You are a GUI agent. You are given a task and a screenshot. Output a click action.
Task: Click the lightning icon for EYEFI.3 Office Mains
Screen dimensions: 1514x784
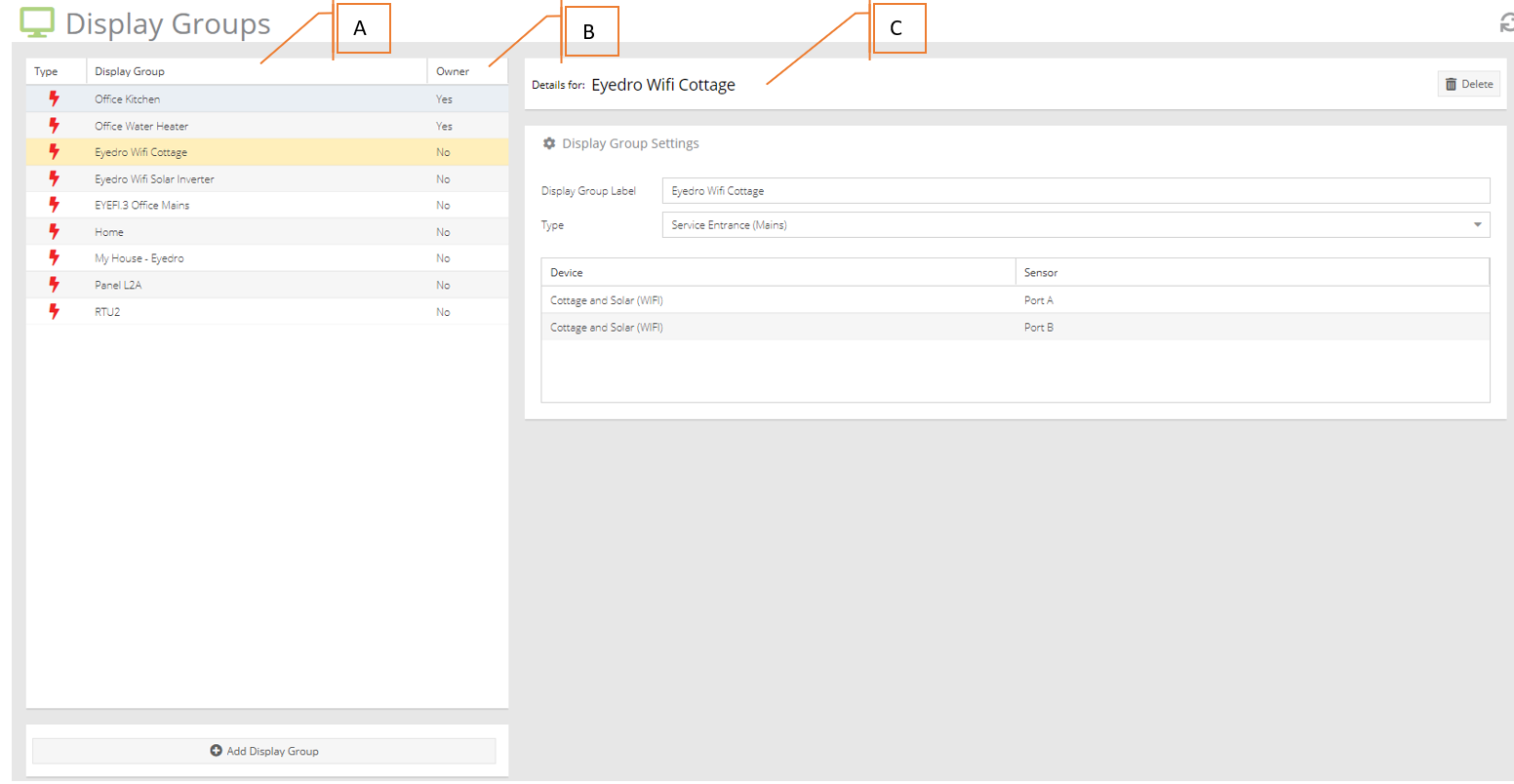(54, 205)
